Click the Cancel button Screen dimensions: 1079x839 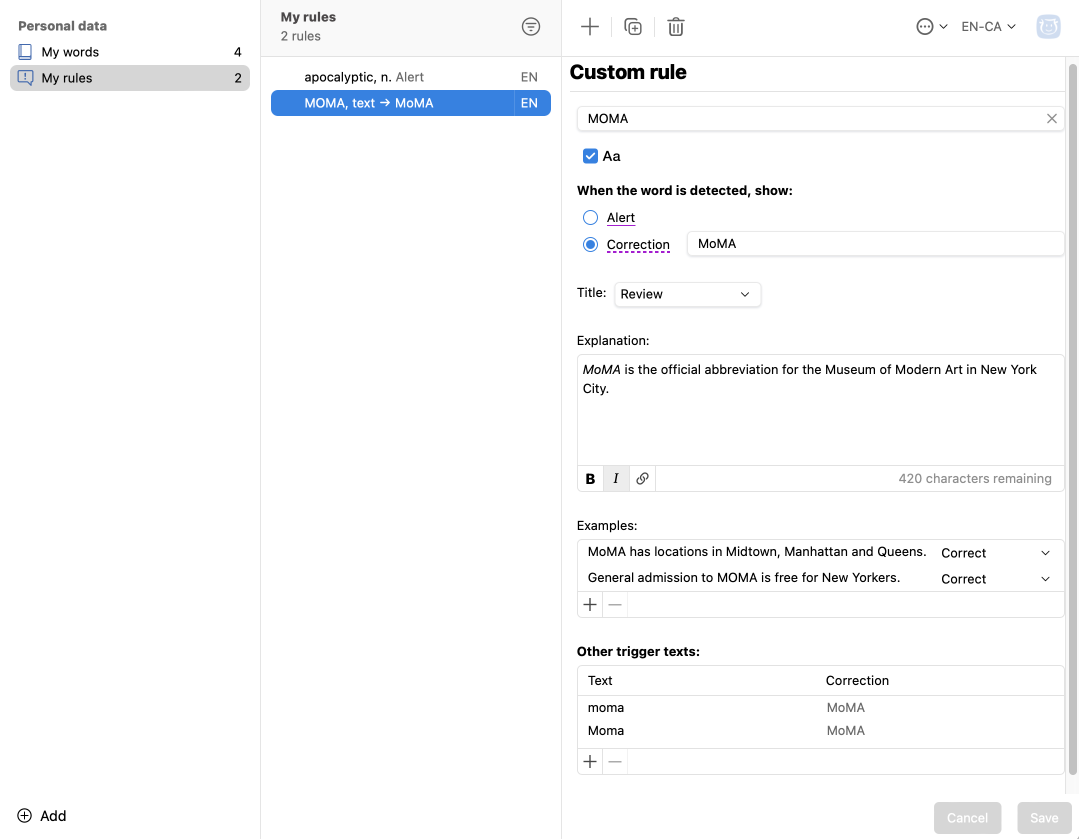967,817
